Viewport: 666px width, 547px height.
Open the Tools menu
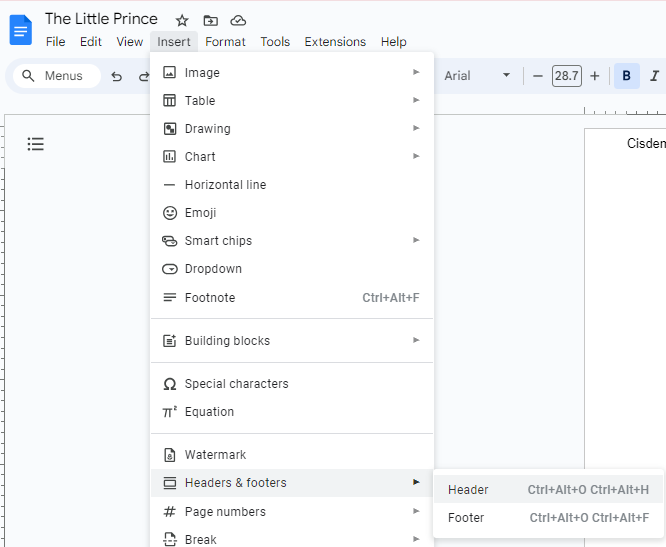pos(275,42)
